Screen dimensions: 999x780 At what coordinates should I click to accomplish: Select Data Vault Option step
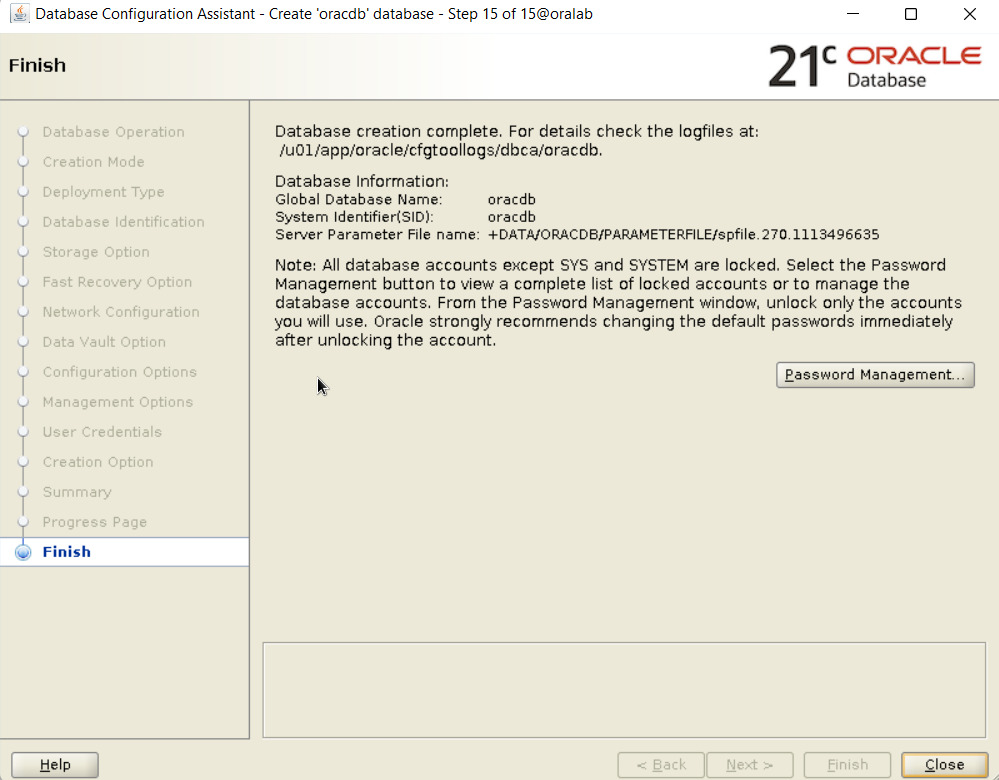click(104, 342)
